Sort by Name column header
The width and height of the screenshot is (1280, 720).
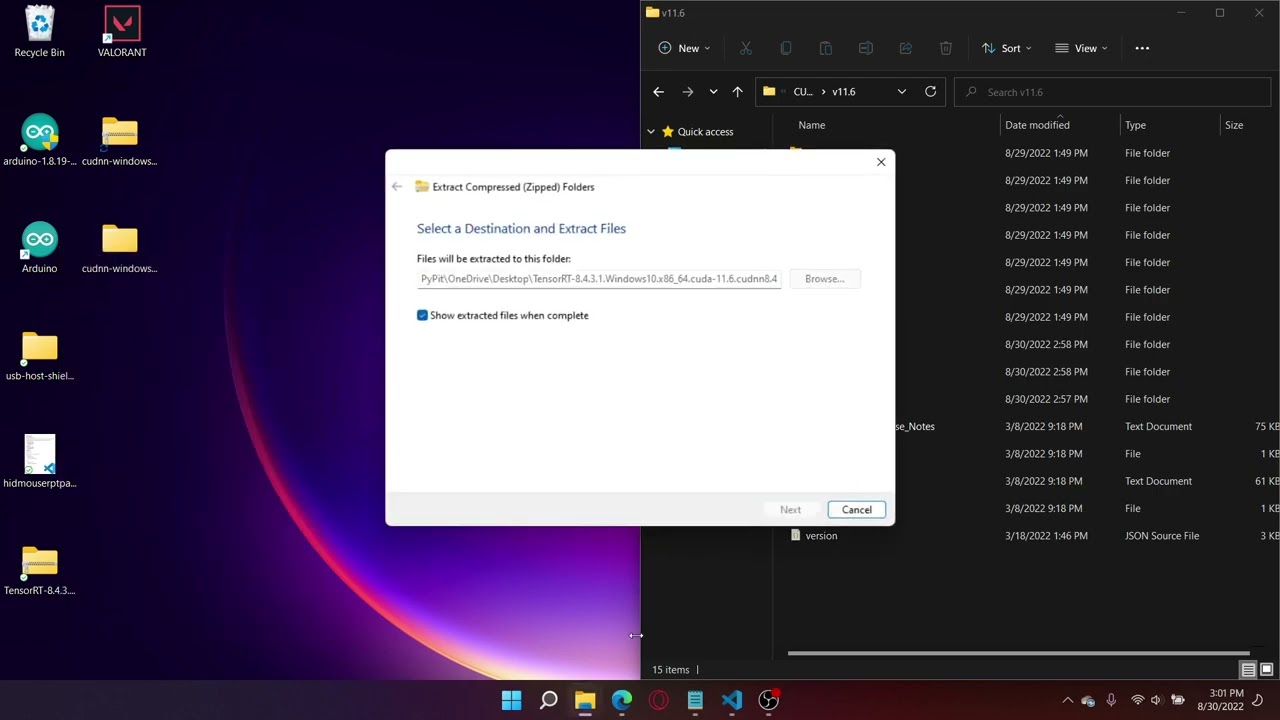pyautogui.click(x=812, y=125)
